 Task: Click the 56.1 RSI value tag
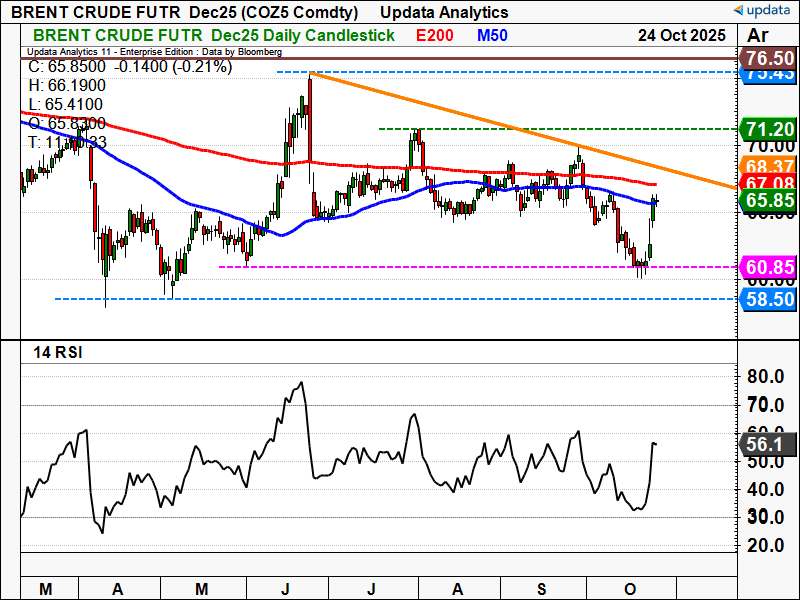(770, 443)
